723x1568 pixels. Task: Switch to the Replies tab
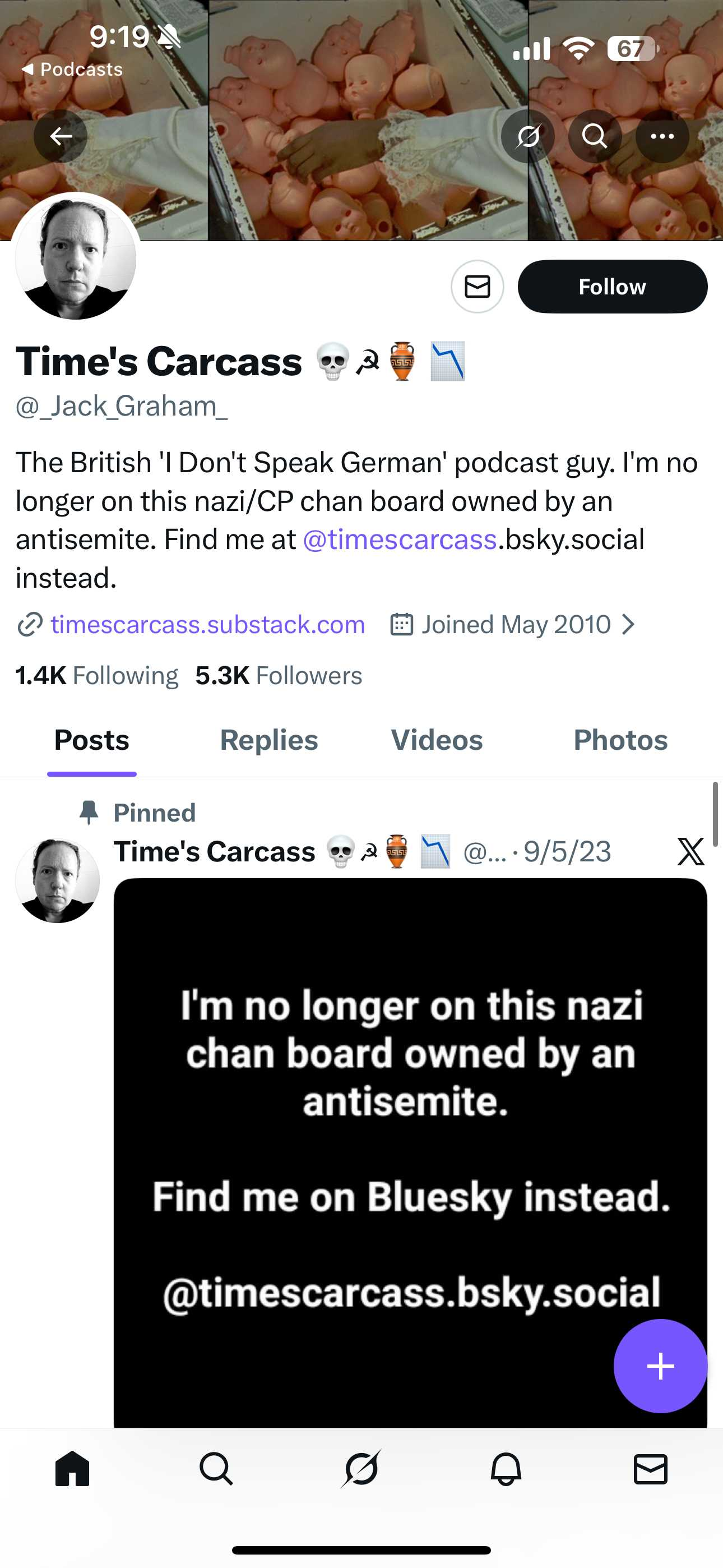[x=268, y=740]
